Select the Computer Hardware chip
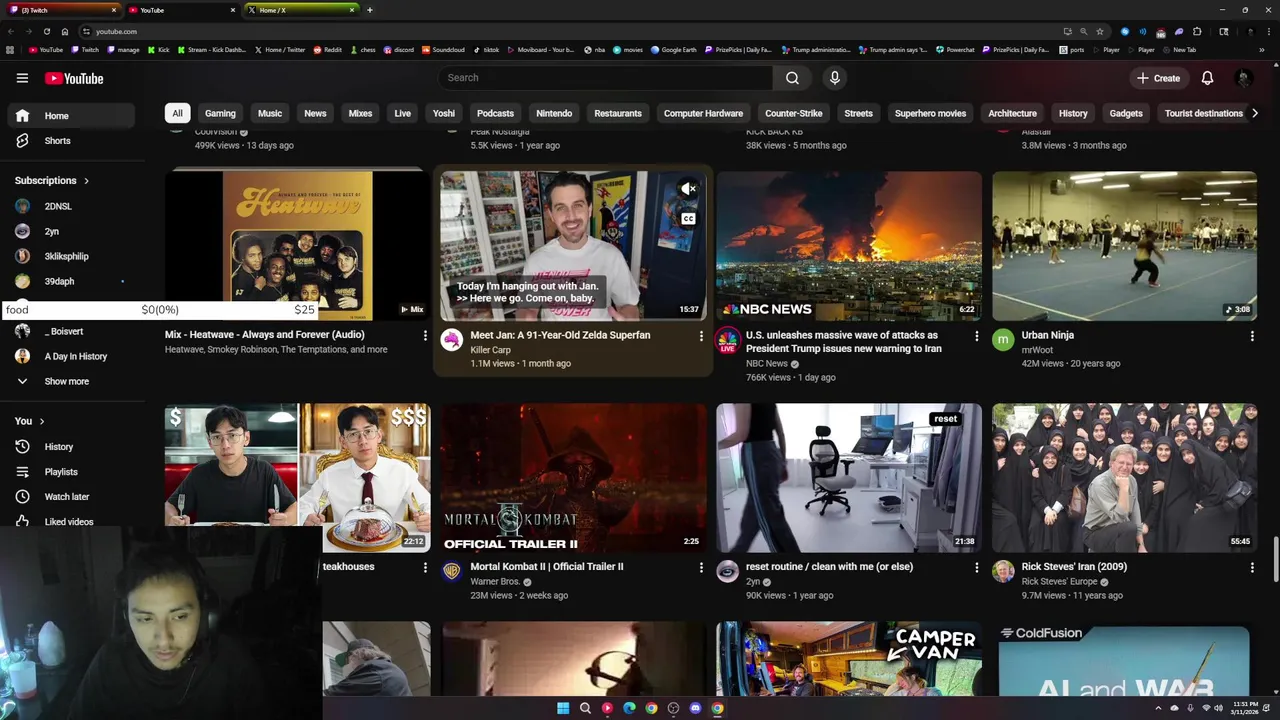 click(703, 113)
